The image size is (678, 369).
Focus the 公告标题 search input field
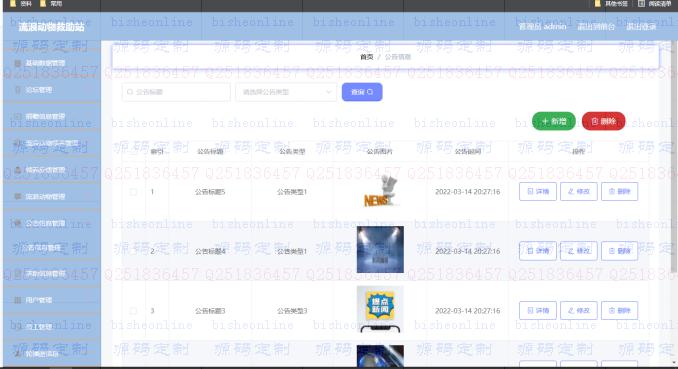click(176, 92)
